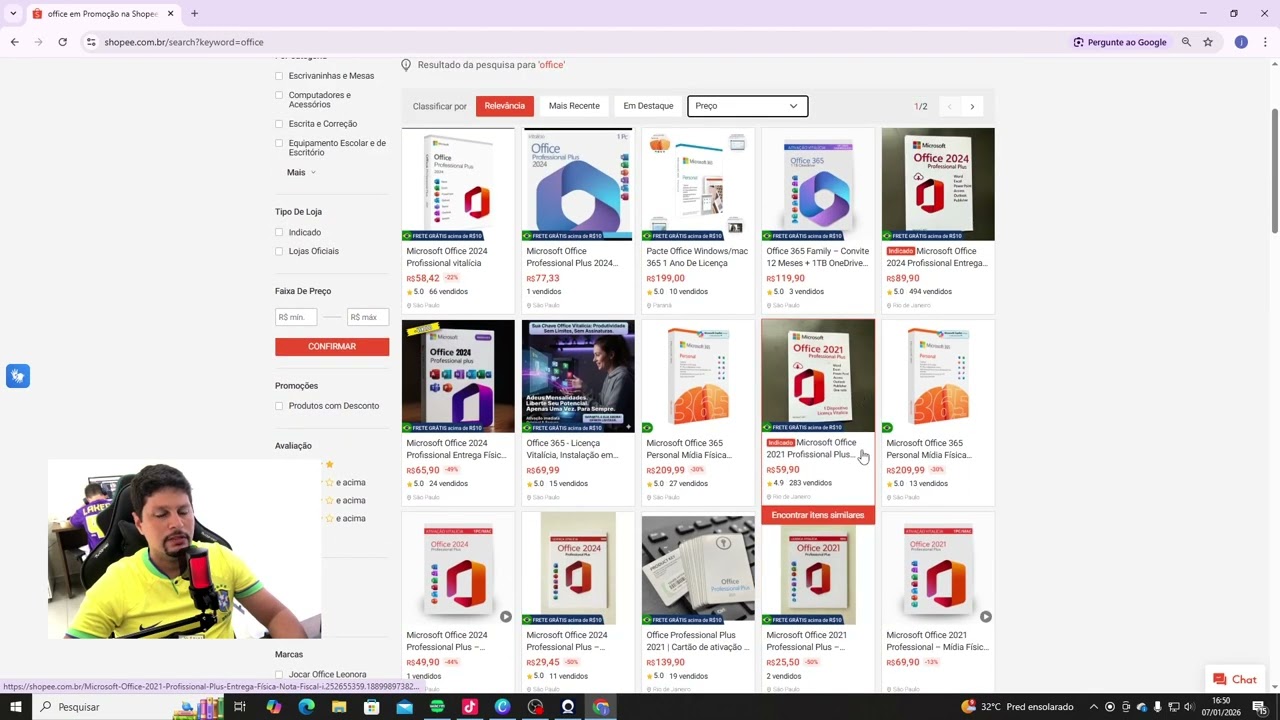The height and width of the screenshot is (720, 1280).
Task: Click Encontrar itens similares button
Action: 818,515
